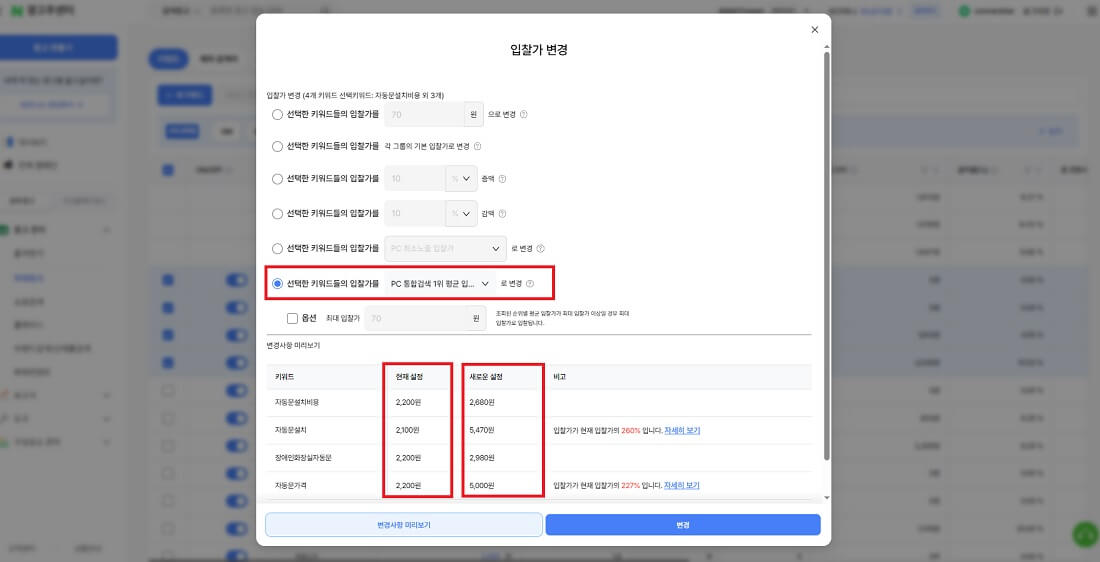This screenshot has width=1100, height=562.
Task: Open 자세히 보기 link in the 자동문설치 row
Action: [682, 430]
